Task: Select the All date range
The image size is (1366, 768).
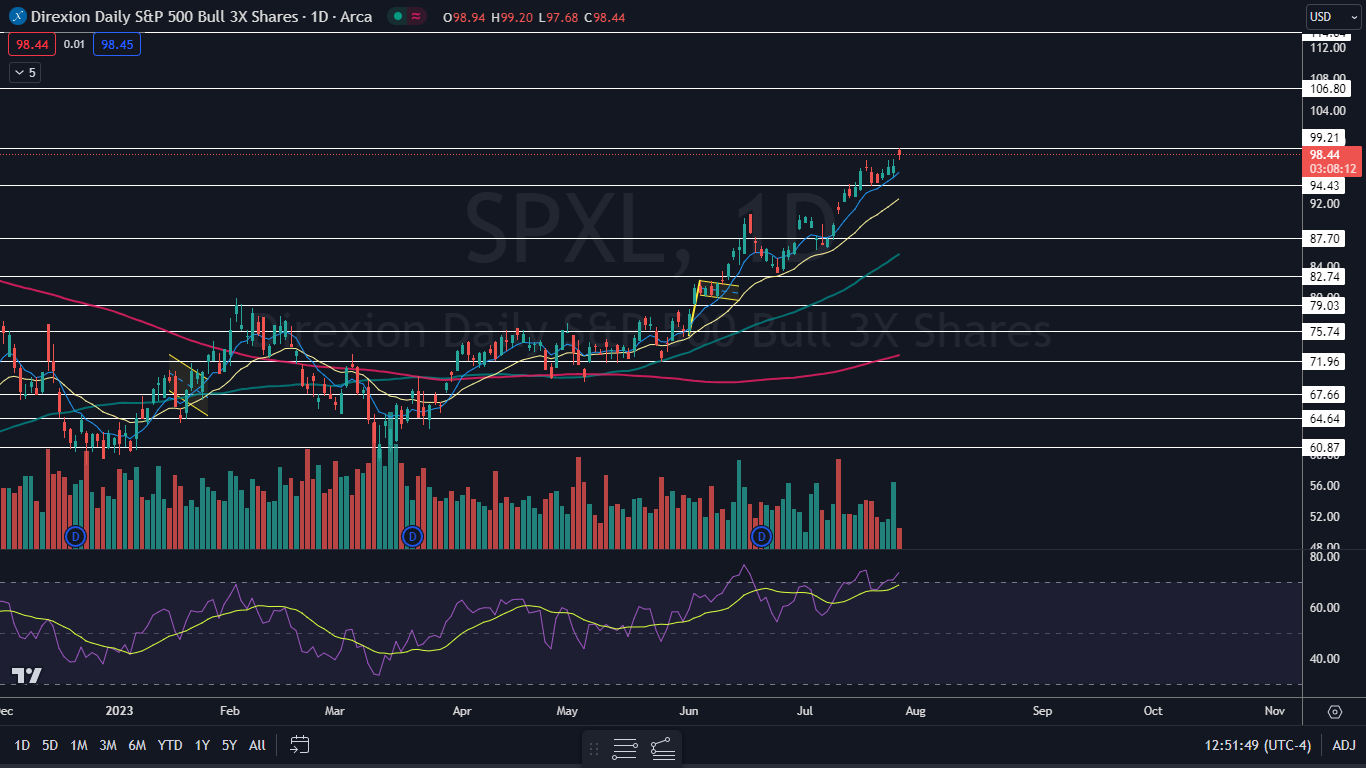Action: coord(257,745)
